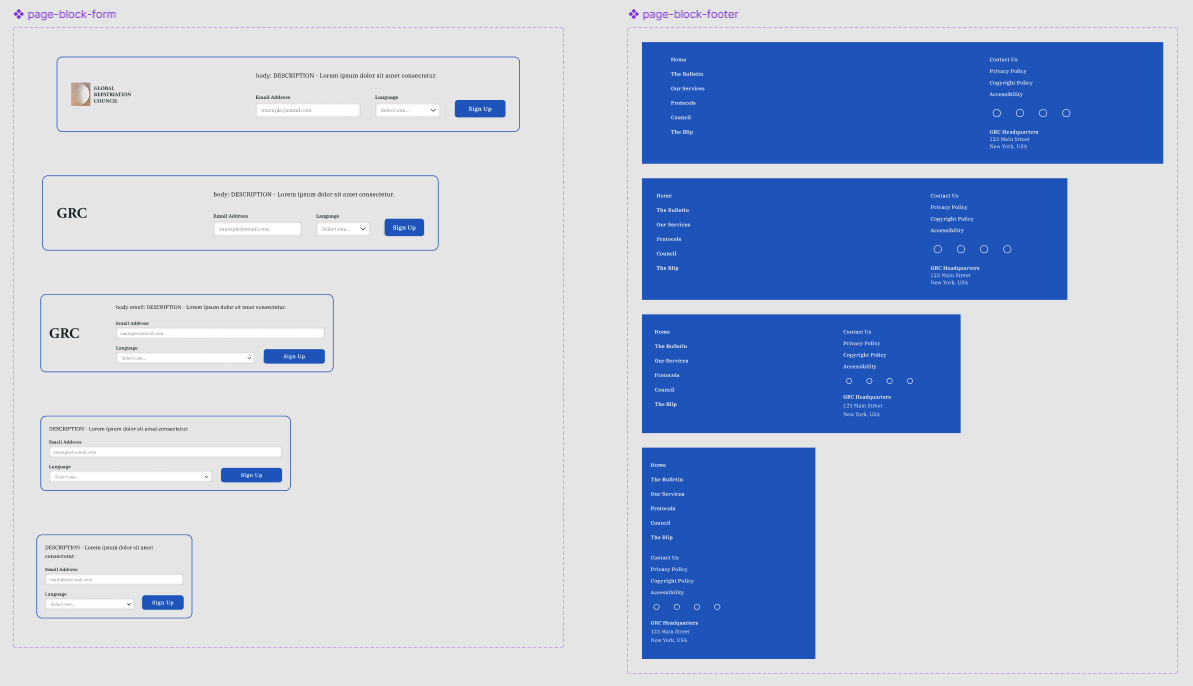1193x686 pixels.
Task: Click the second social circle icon in second-widest footer
Action: pyautogui.click(x=961, y=249)
